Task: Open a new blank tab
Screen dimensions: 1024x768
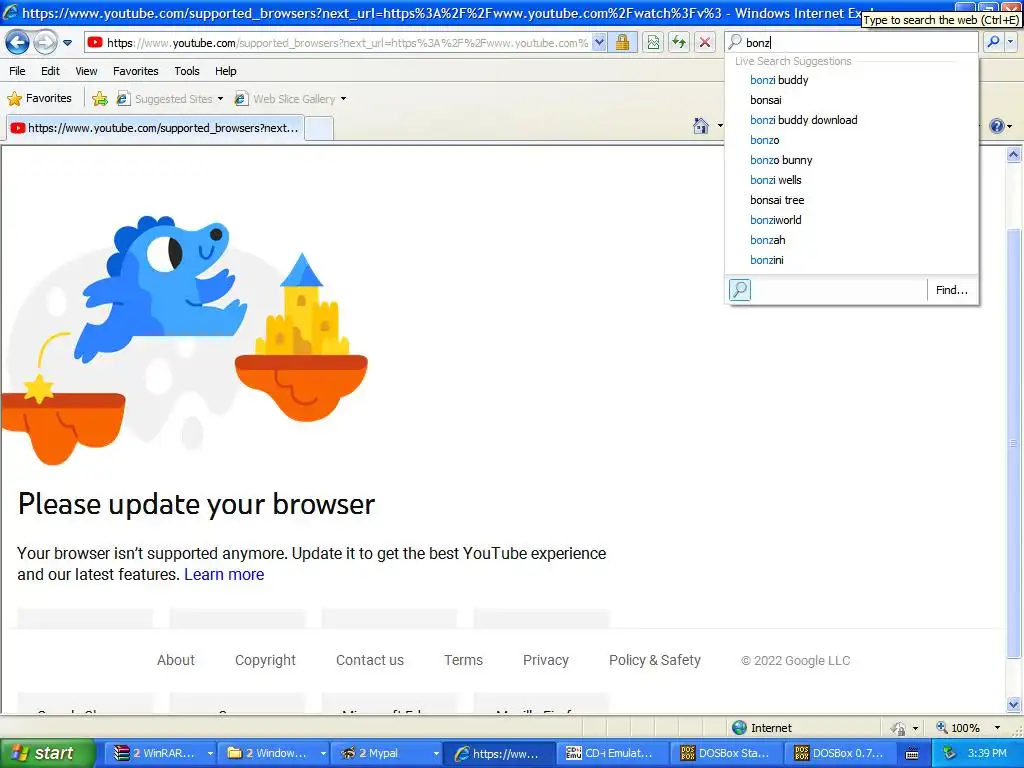Action: click(319, 128)
